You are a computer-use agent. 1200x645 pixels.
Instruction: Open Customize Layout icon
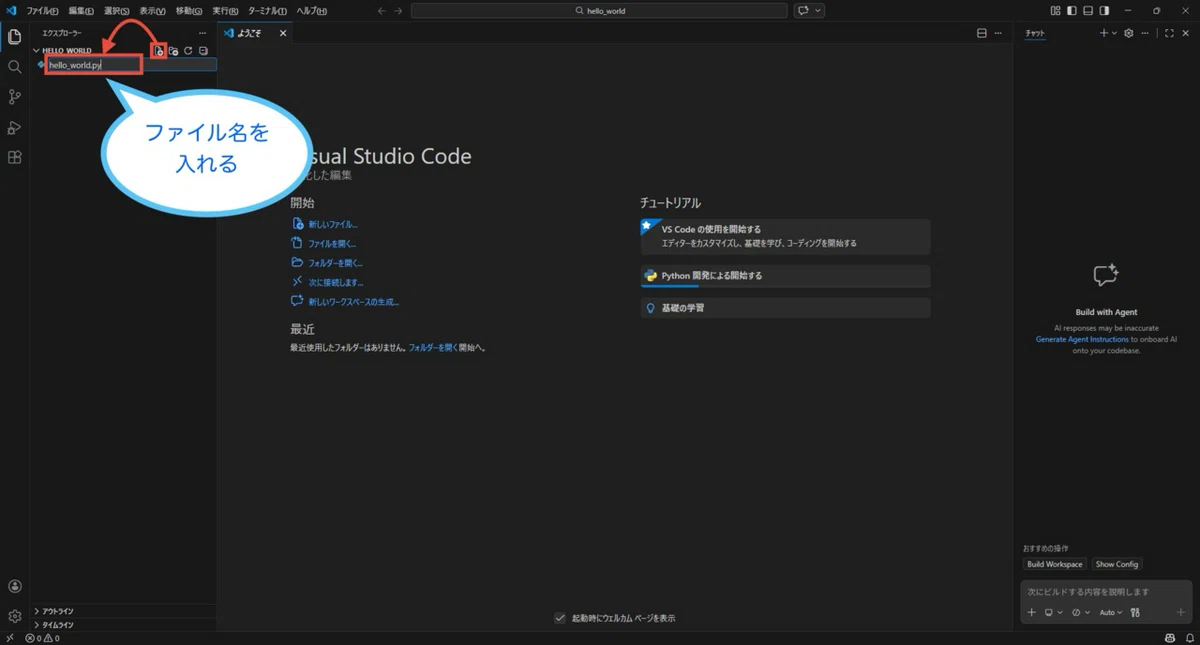[1056, 11]
